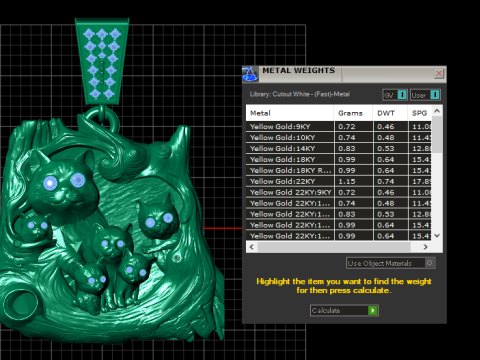Toggle Use Object Materials option
The width and height of the screenshot is (480, 360).
(391, 263)
